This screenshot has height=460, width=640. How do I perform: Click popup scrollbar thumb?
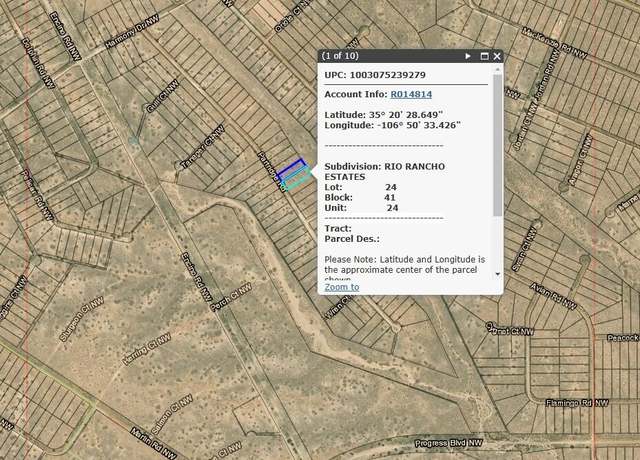click(x=498, y=145)
